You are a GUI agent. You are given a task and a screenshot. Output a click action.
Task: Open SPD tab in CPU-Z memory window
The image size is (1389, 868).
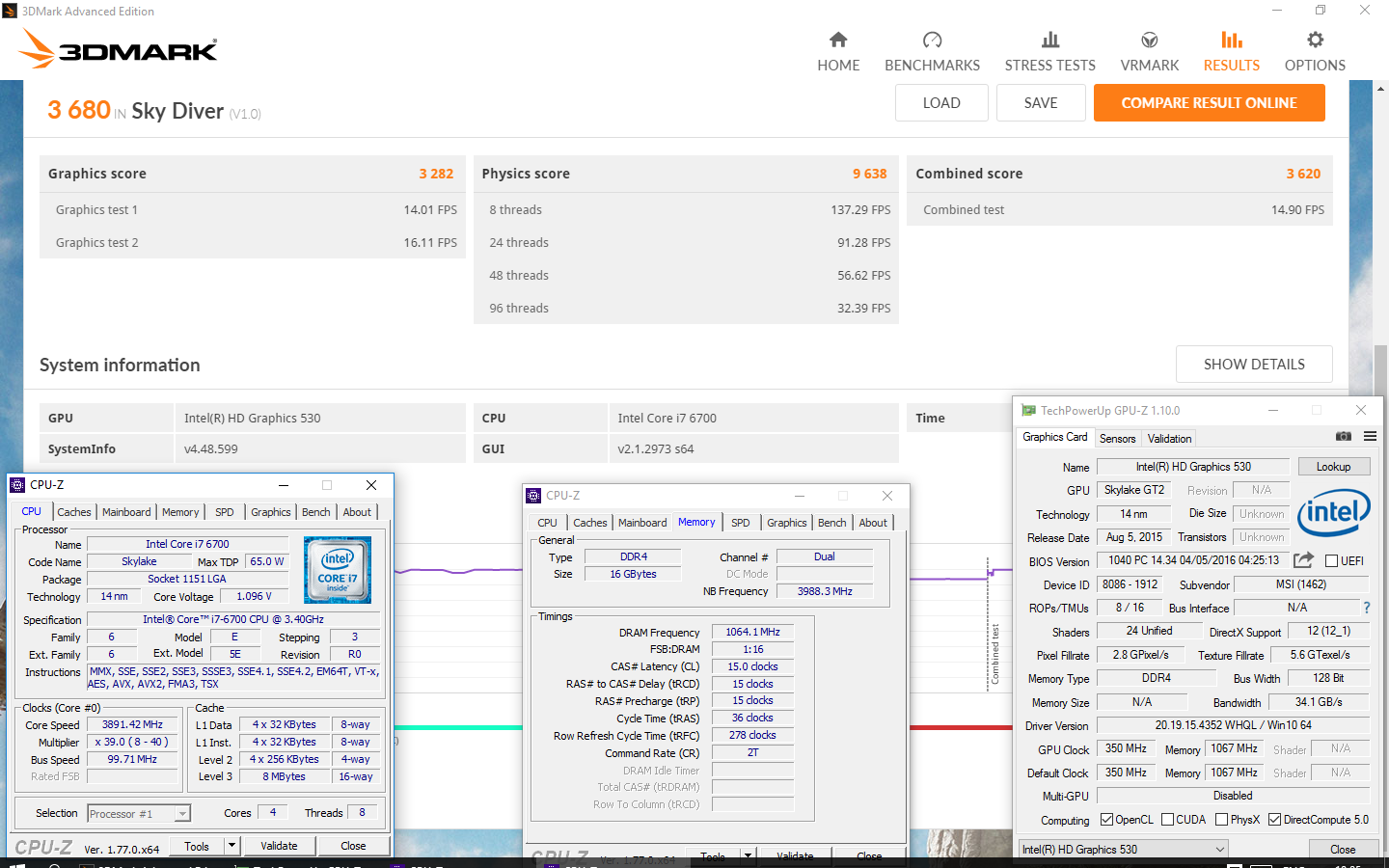pos(740,523)
